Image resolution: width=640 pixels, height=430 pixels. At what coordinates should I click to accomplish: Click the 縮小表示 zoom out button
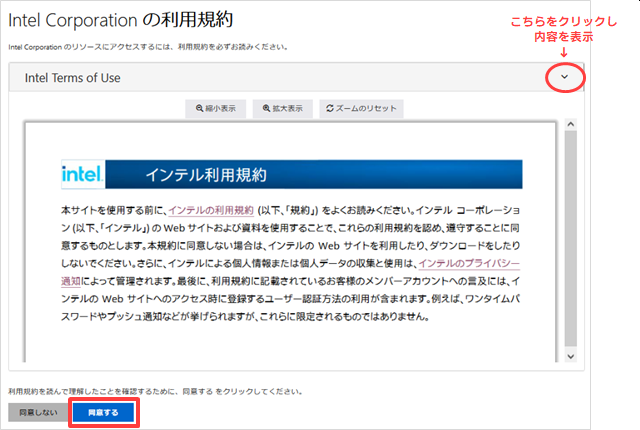point(216,109)
